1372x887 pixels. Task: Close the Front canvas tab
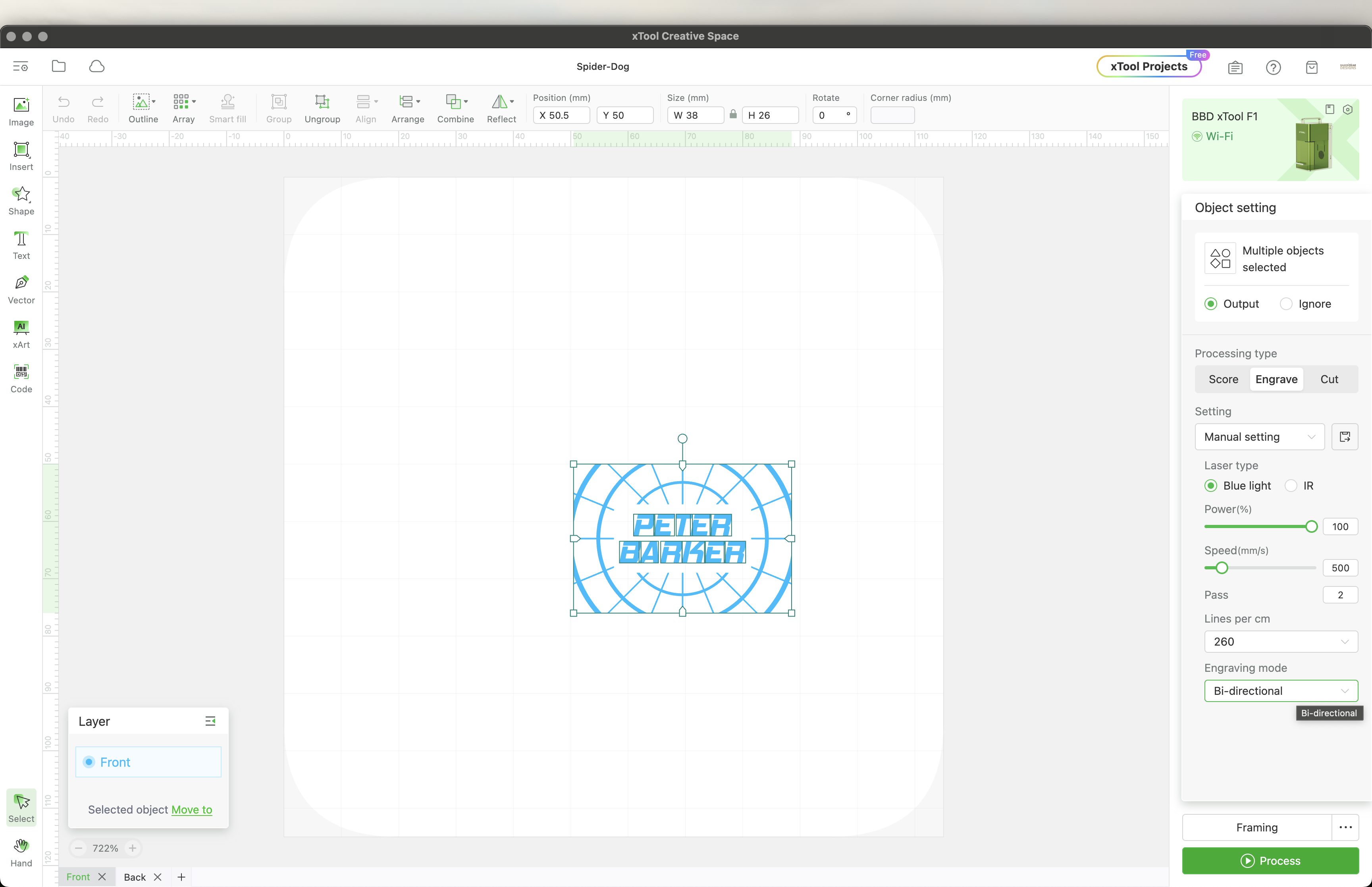(x=102, y=877)
